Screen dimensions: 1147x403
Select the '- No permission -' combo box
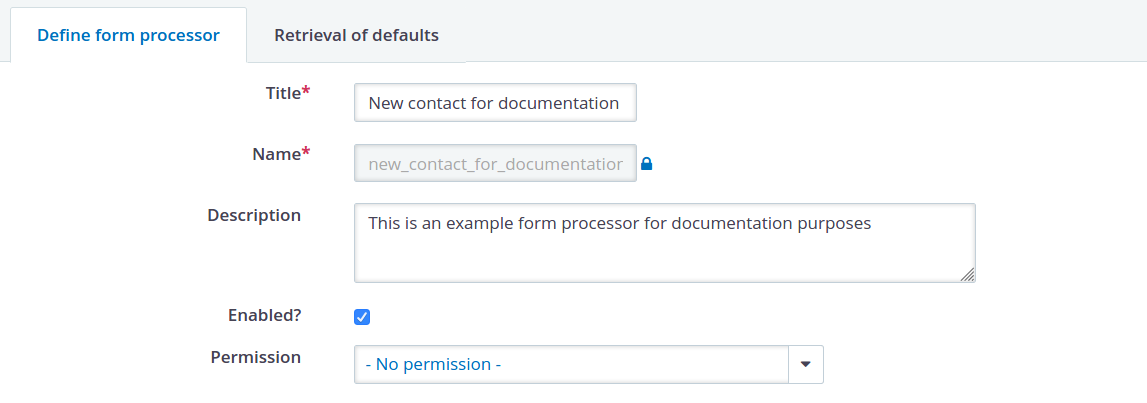pyautogui.click(x=589, y=364)
